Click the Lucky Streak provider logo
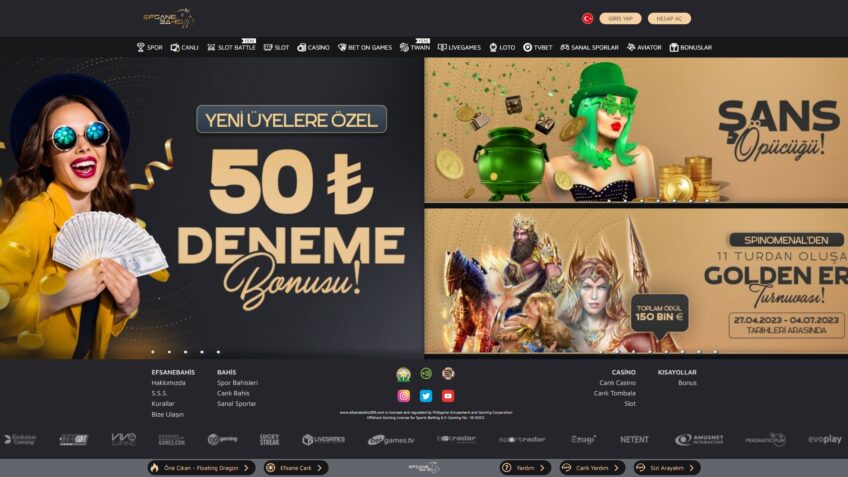Screen dimensions: 848x477 pyautogui.click(x=269, y=439)
